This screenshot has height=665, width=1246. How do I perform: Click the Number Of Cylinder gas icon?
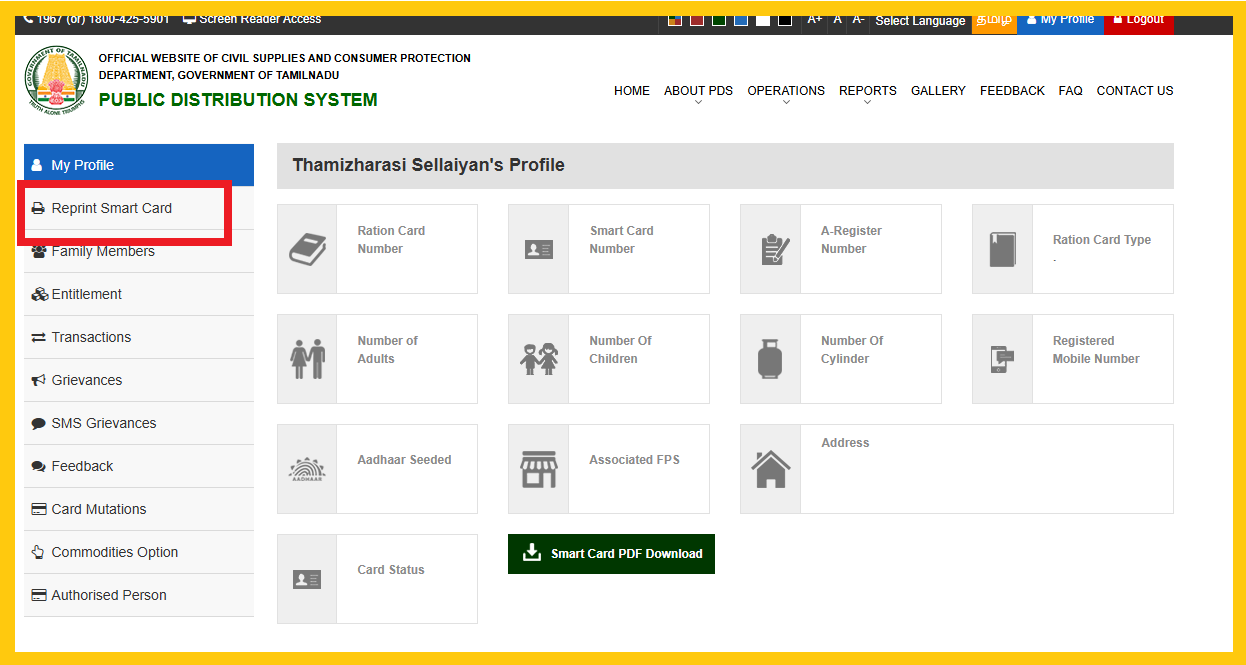pos(770,358)
